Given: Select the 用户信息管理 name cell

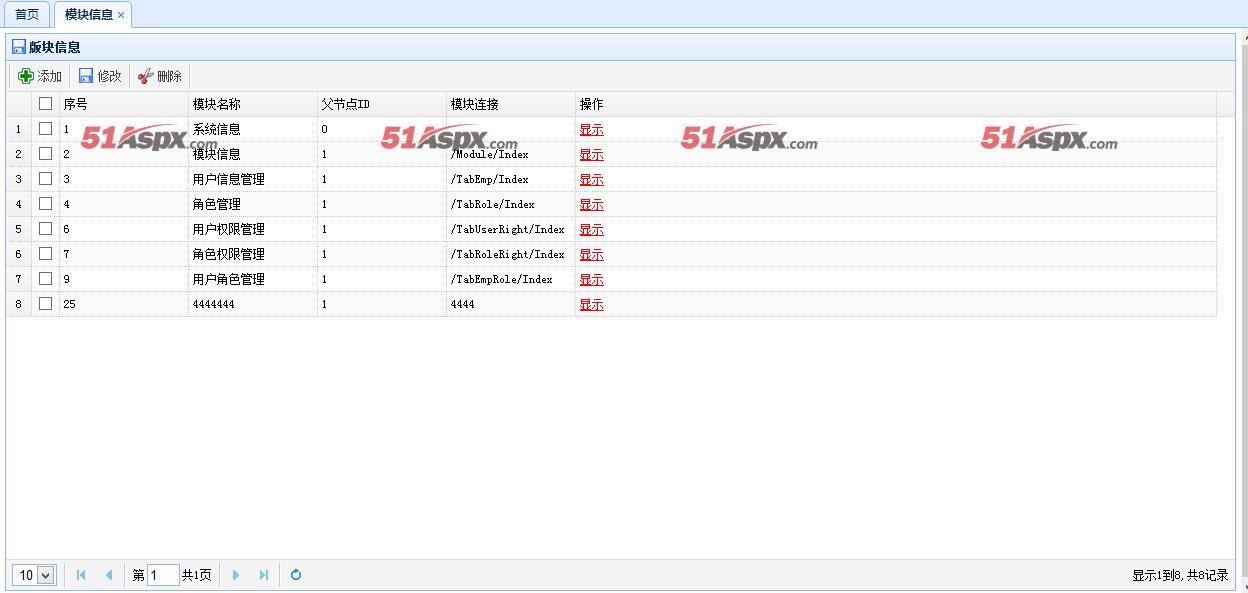Looking at the screenshot, I should coord(253,179).
